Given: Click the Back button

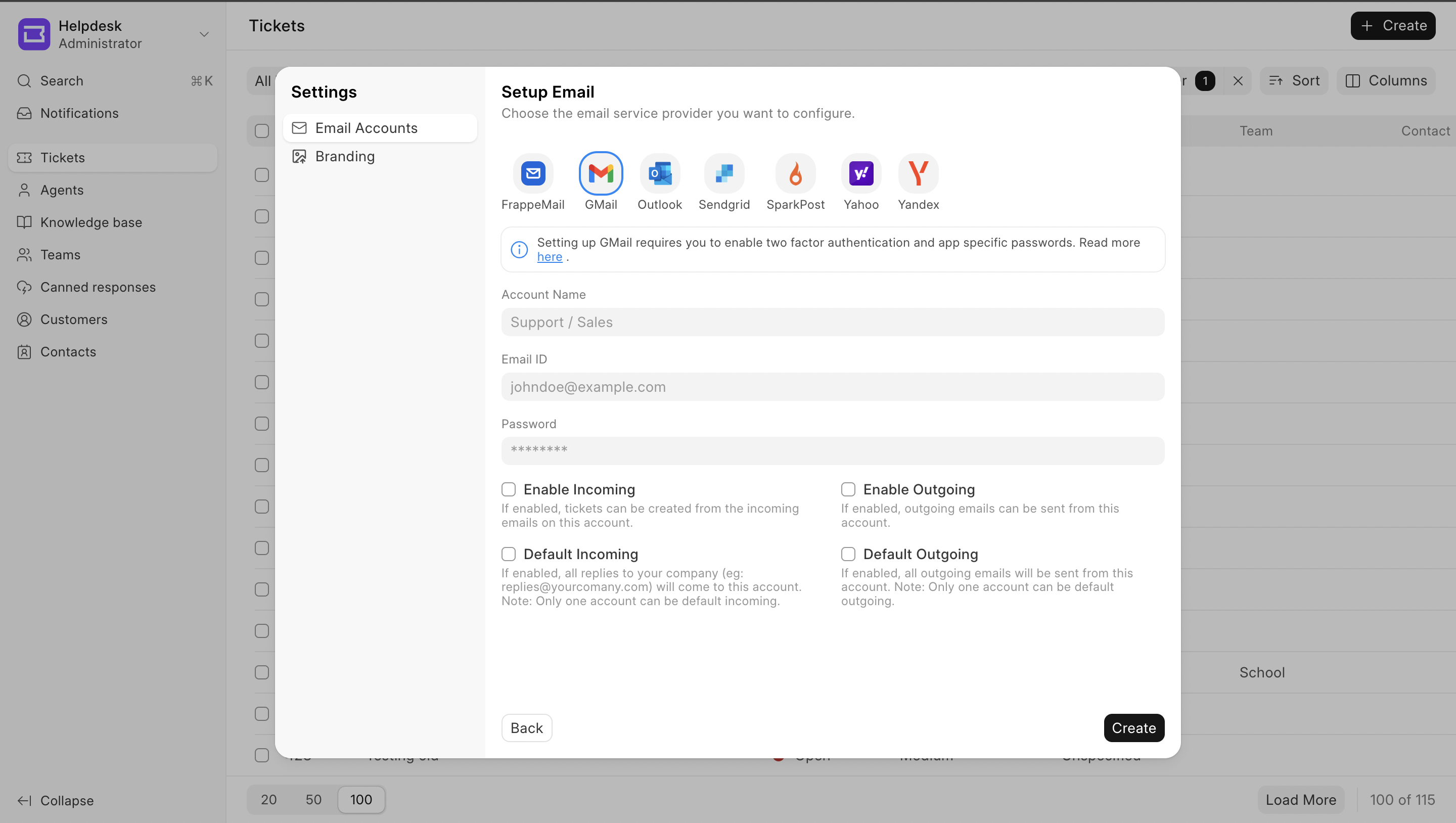Looking at the screenshot, I should [x=526, y=728].
